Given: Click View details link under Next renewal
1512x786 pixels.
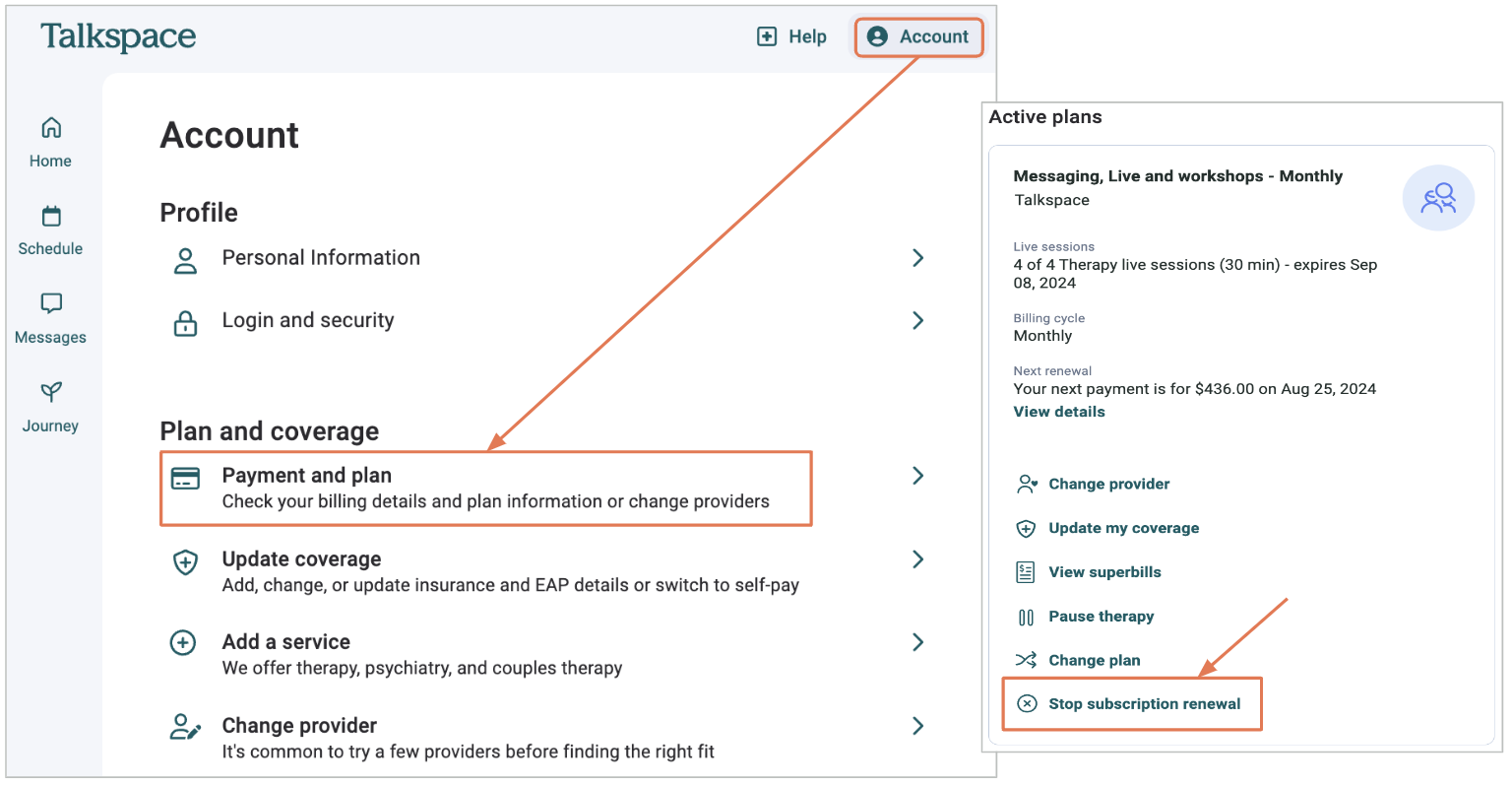Looking at the screenshot, I should tap(1059, 412).
